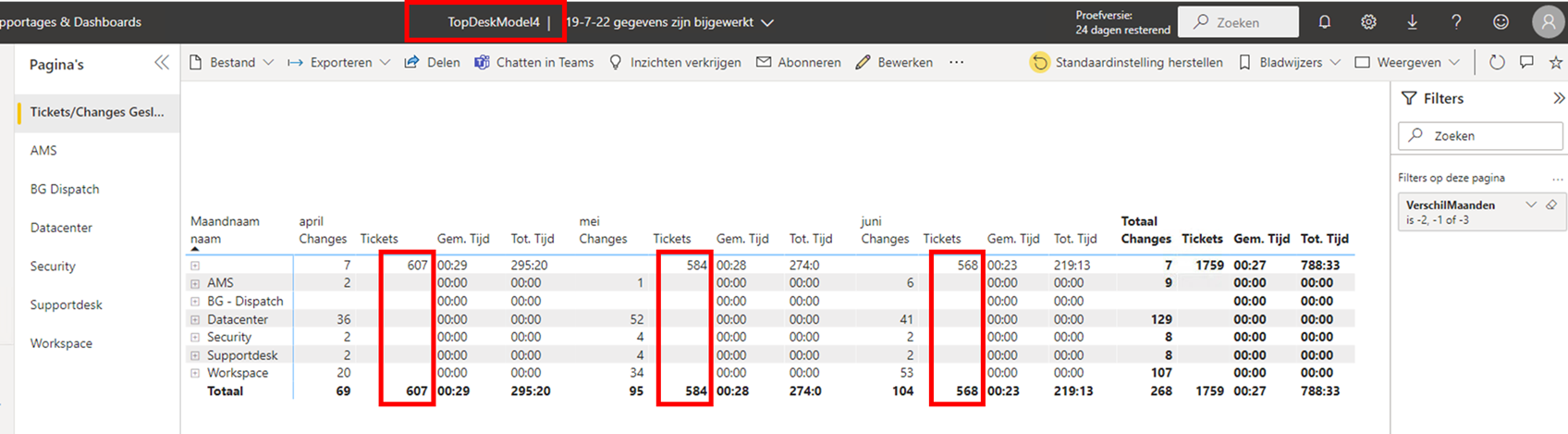
Task: Click the download arrow icon
Action: pyautogui.click(x=1412, y=22)
